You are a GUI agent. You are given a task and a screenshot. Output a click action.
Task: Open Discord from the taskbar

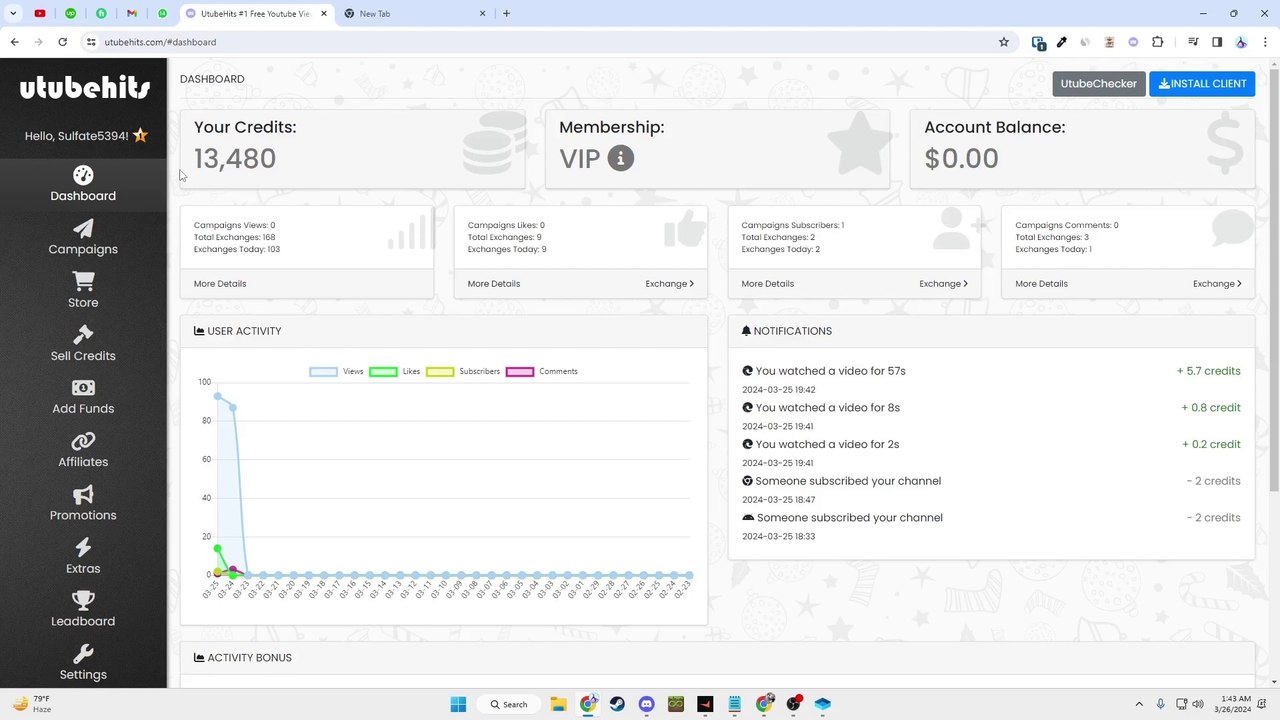pos(646,704)
